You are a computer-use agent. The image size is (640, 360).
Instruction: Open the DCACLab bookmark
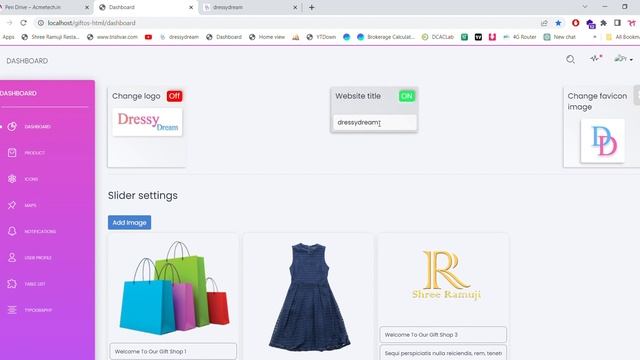click(438, 37)
